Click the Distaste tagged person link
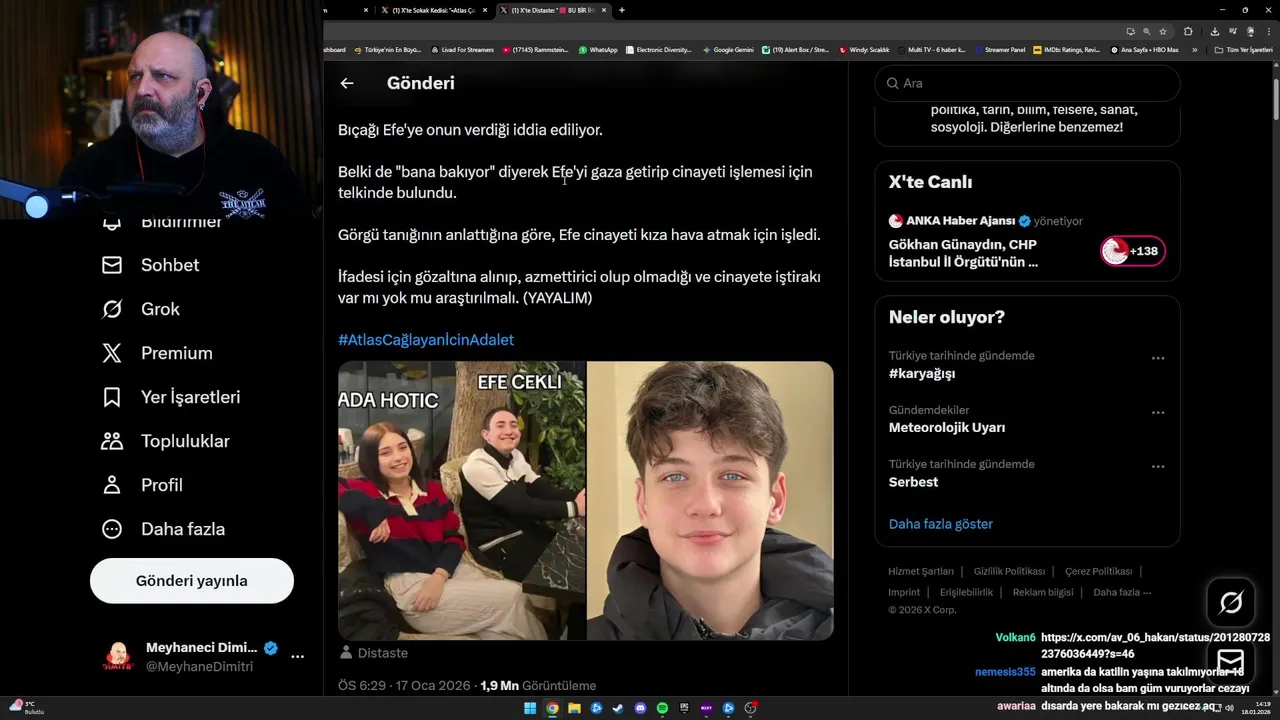 coord(374,653)
